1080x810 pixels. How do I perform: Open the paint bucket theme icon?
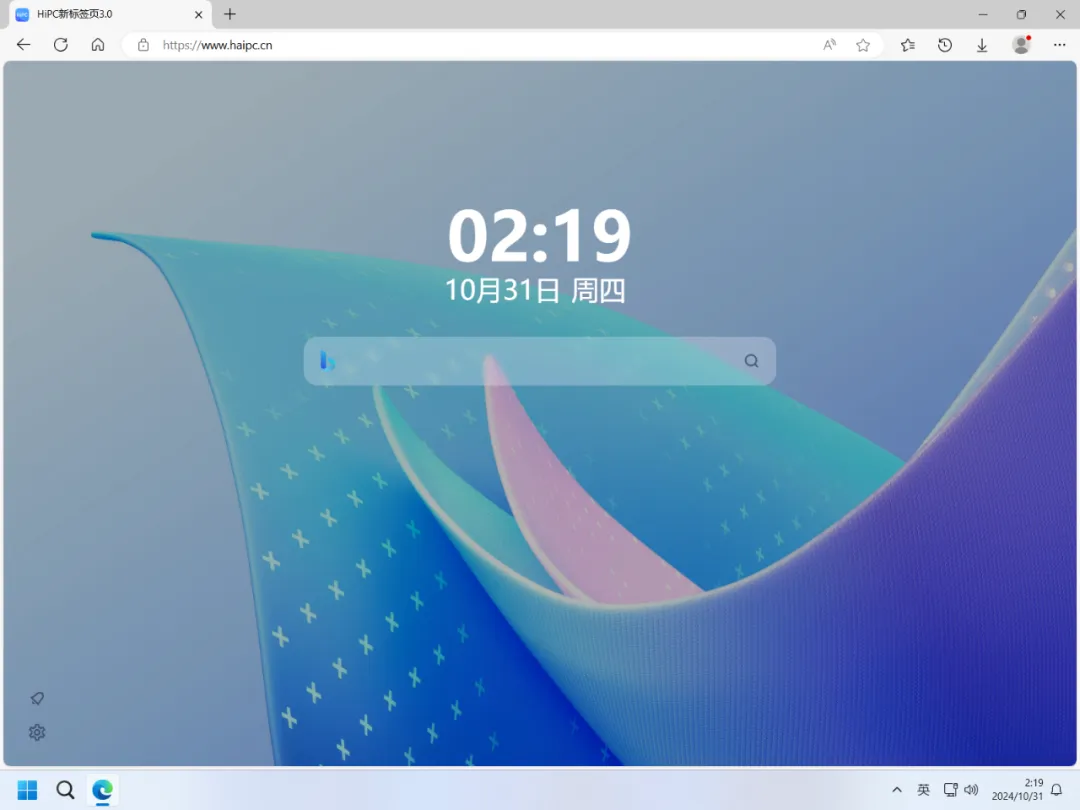[x=37, y=698]
